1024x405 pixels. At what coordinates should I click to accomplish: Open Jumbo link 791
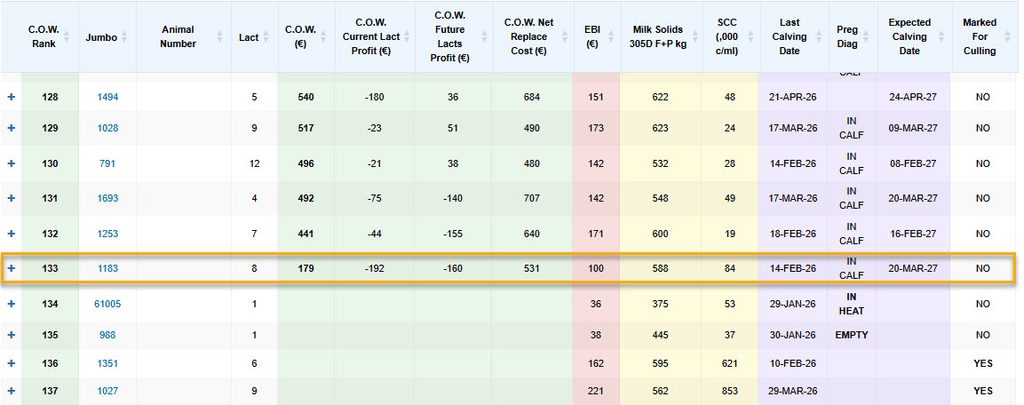click(x=108, y=163)
